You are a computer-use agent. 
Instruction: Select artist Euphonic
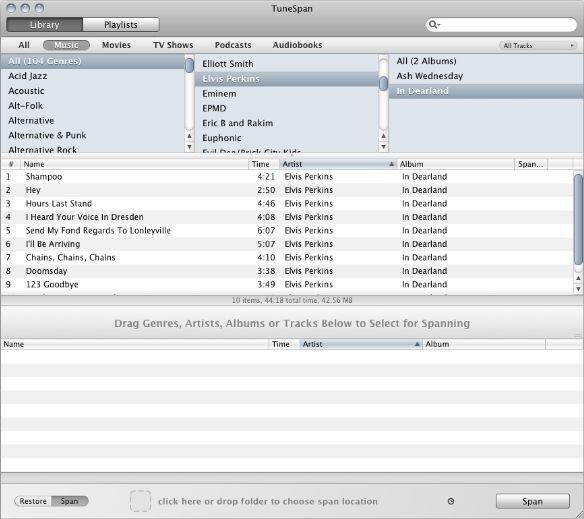[x=287, y=138]
